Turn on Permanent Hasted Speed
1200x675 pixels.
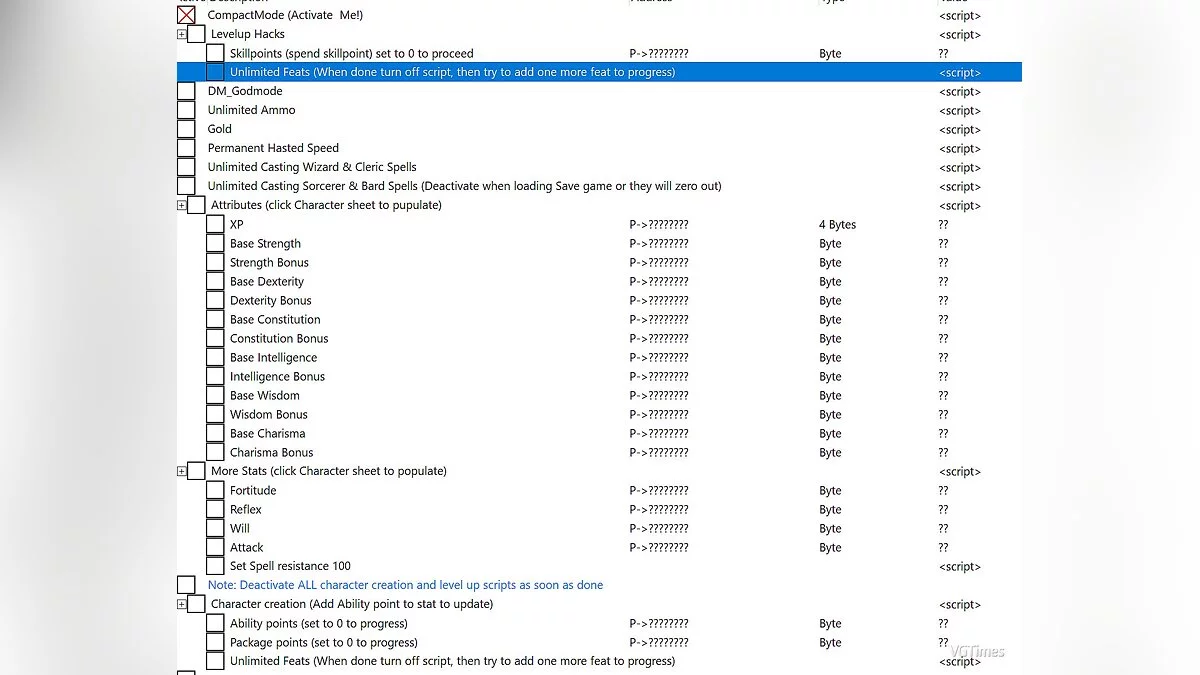186,148
